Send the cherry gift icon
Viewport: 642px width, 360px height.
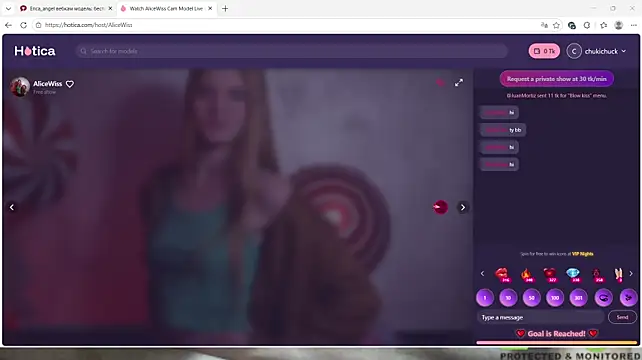597,274
